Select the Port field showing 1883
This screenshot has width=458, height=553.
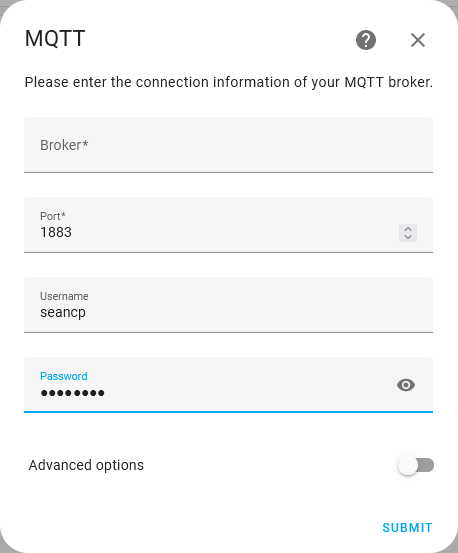tap(228, 225)
